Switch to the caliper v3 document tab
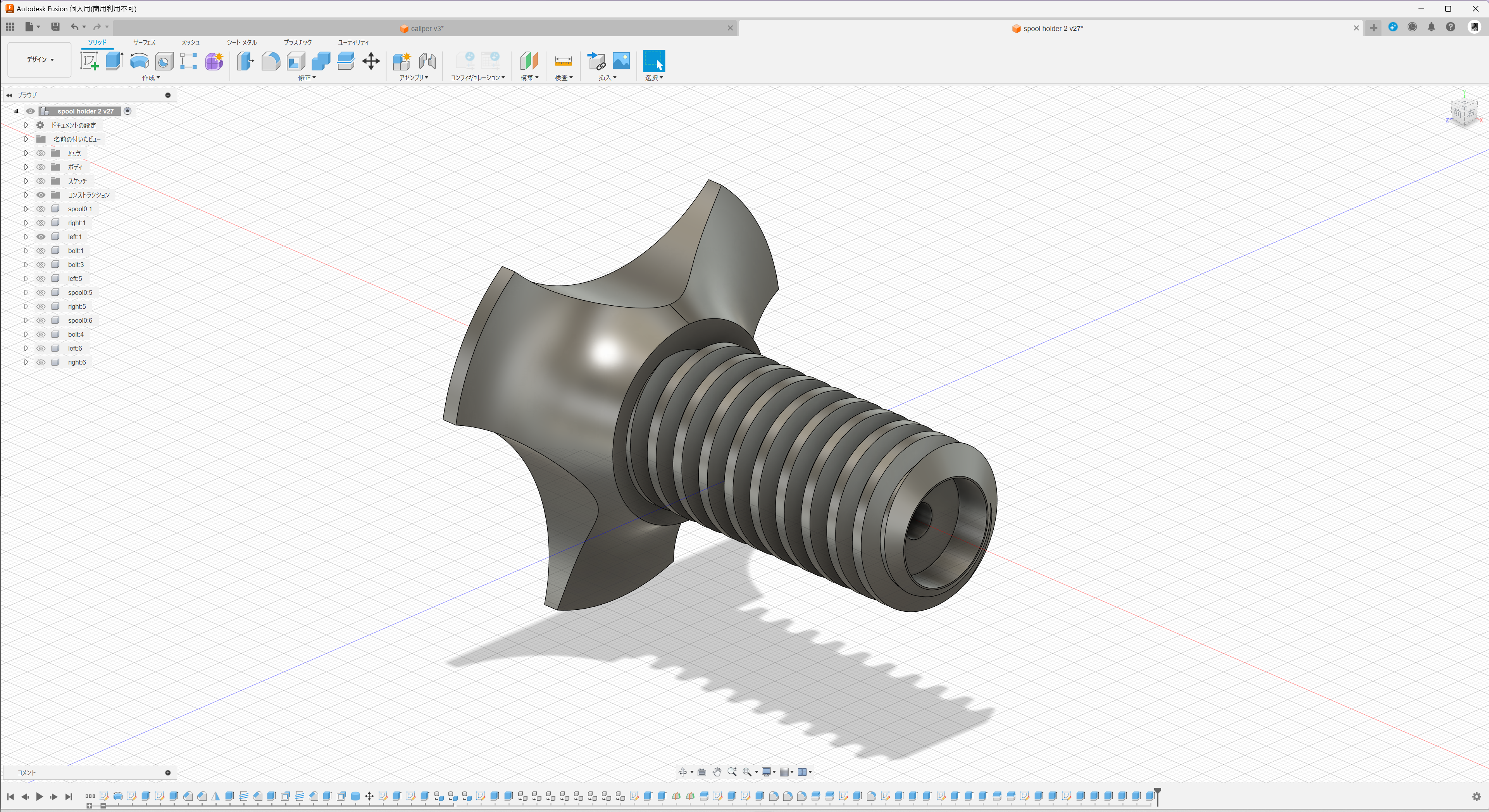Viewport: 1489px width, 812px height. pos(427,28)
